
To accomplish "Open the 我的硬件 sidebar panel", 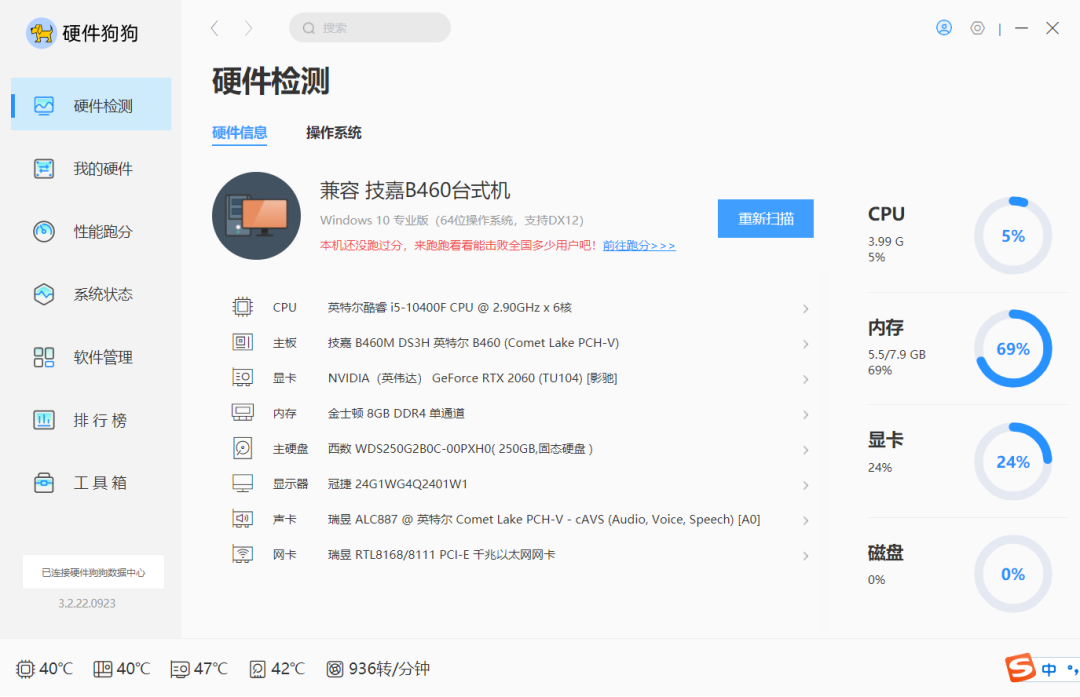I will click(x=90, y=168).
